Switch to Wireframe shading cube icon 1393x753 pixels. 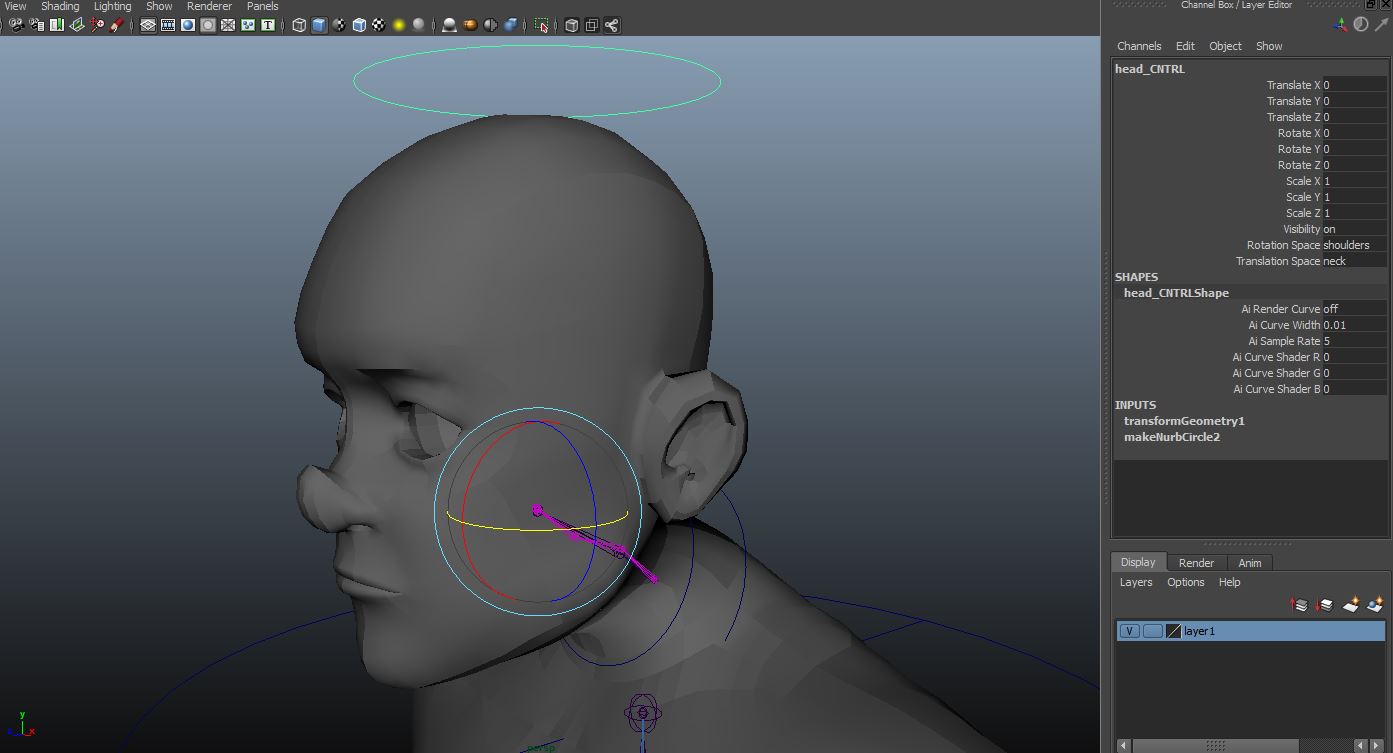[x=299, y=25]
